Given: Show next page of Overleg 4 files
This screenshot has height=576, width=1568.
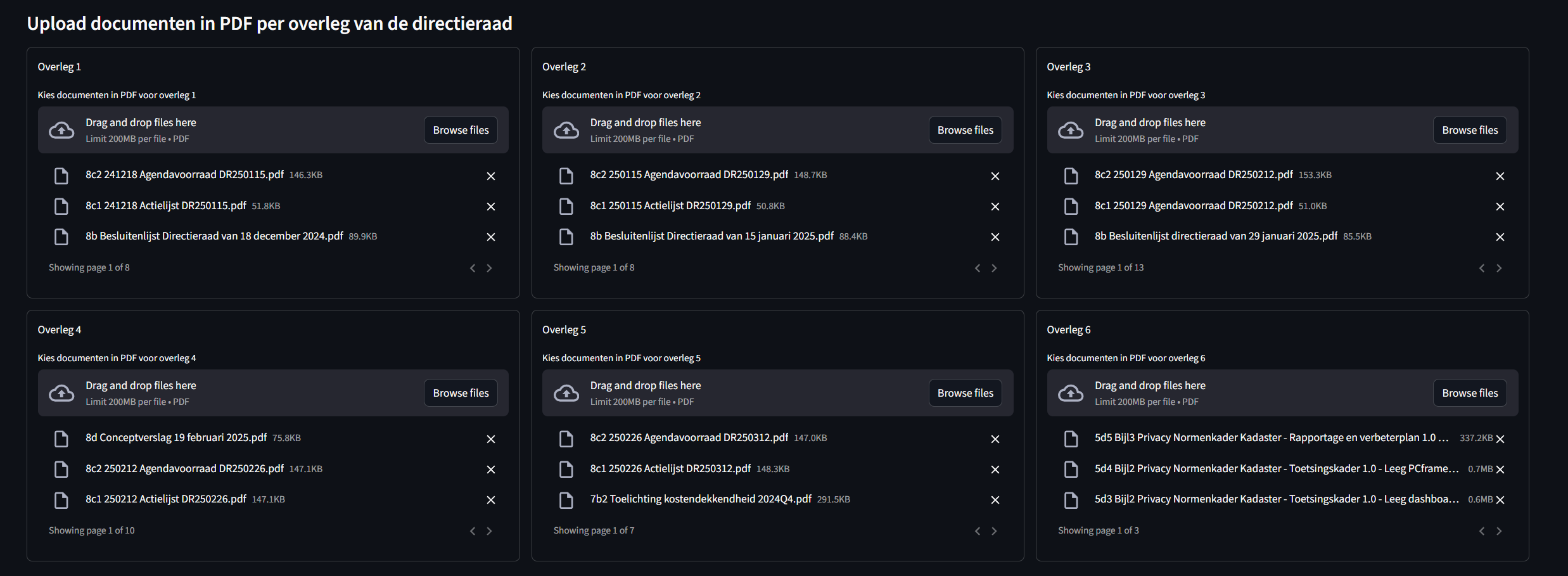Looking at the screenshot, I should pyautogui.click(x=489, y=531).
